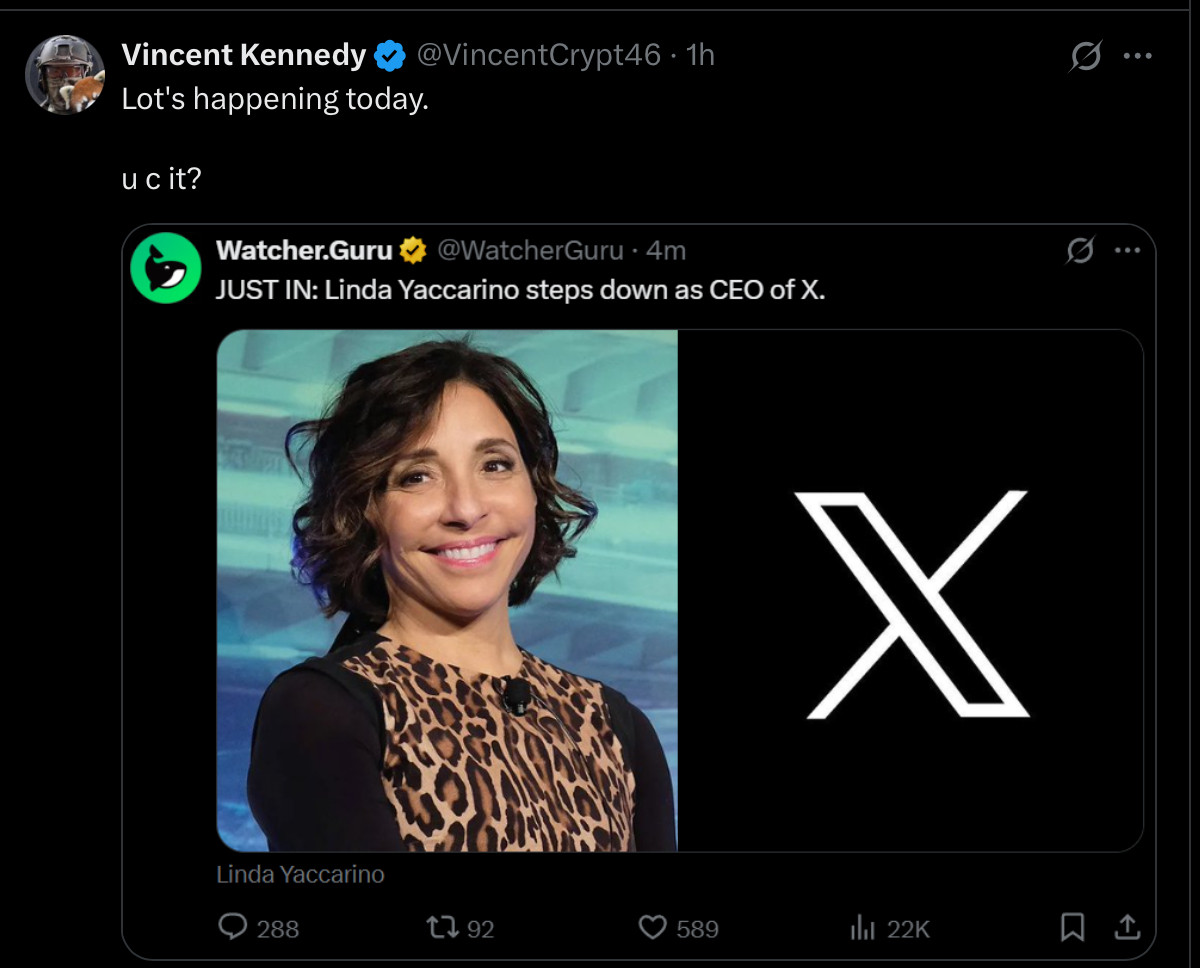
Task: Click the Watcher.Guru profile avatar
Action: 166,267
